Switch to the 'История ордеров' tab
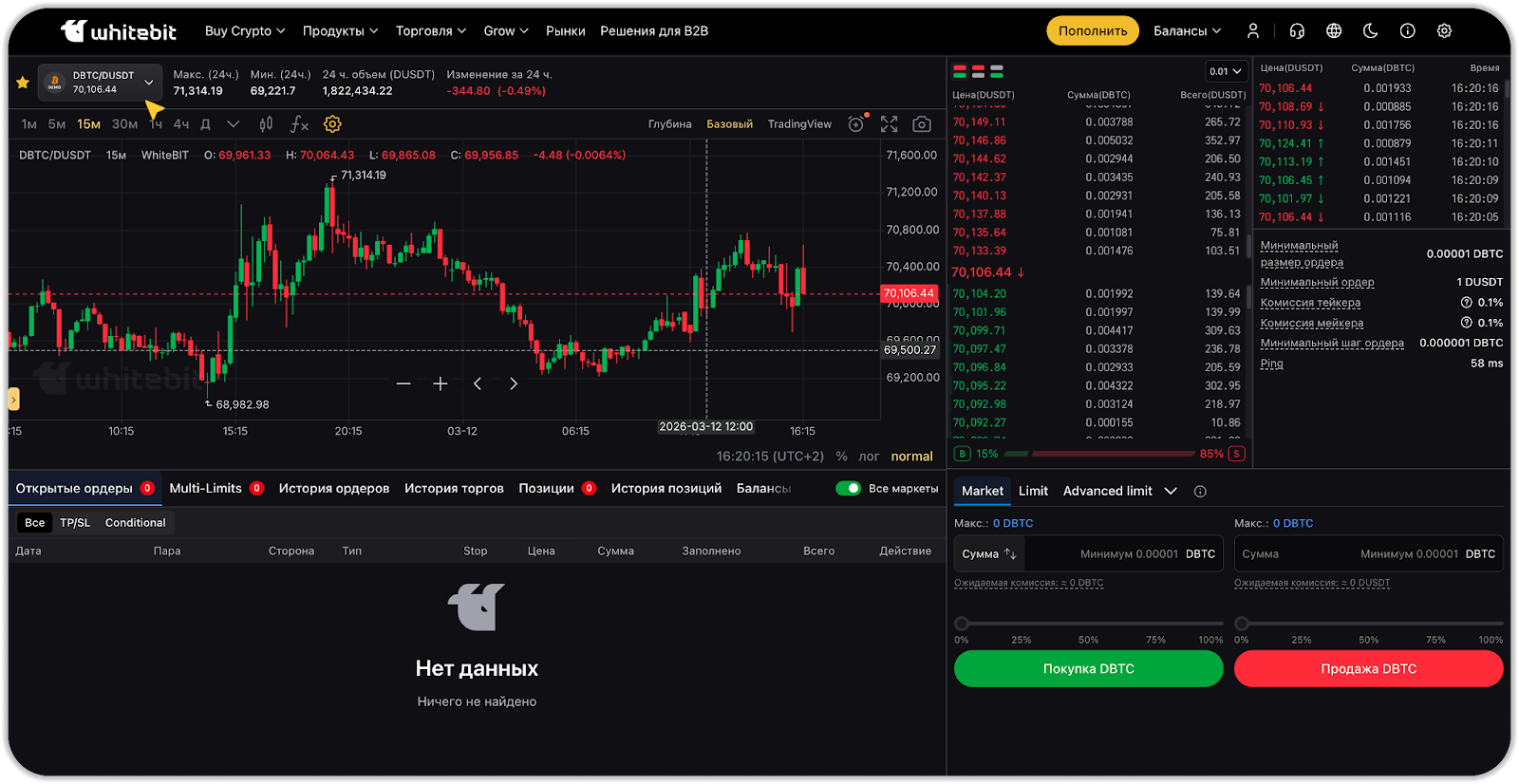This screenshot has height=784, width=1519. (x=334, y=489)
